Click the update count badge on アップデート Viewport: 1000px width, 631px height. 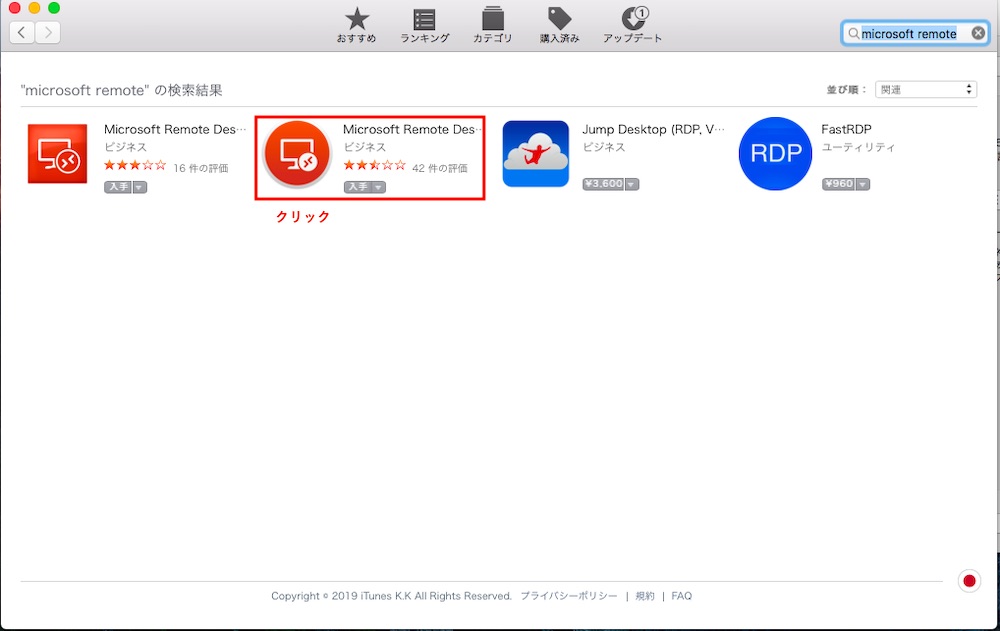[x=642, y=13]
